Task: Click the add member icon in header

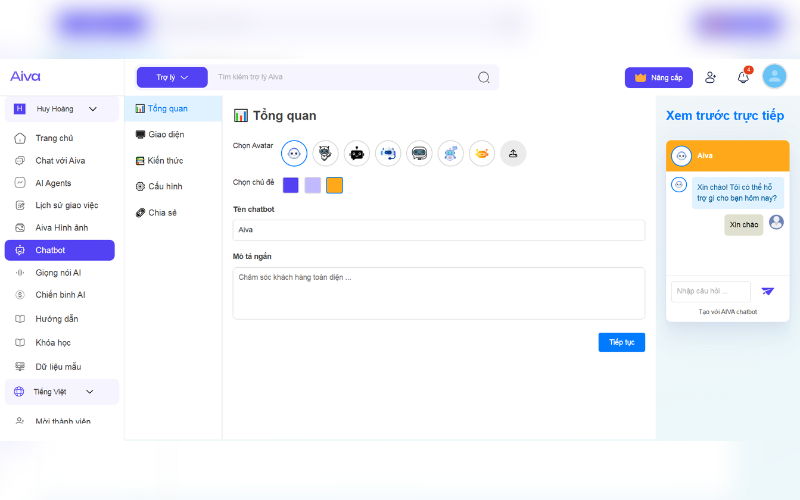Action: pyautogui.click(x=710, y=77)
